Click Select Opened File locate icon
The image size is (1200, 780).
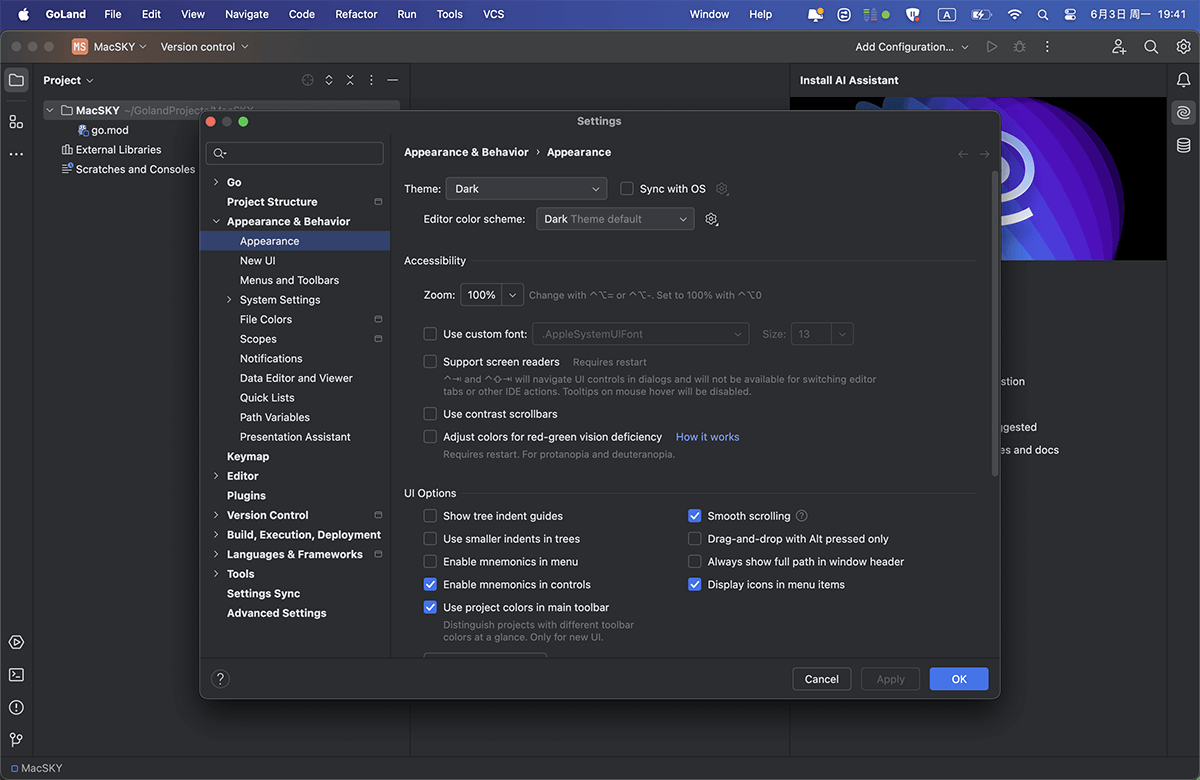tap(308, 80)
